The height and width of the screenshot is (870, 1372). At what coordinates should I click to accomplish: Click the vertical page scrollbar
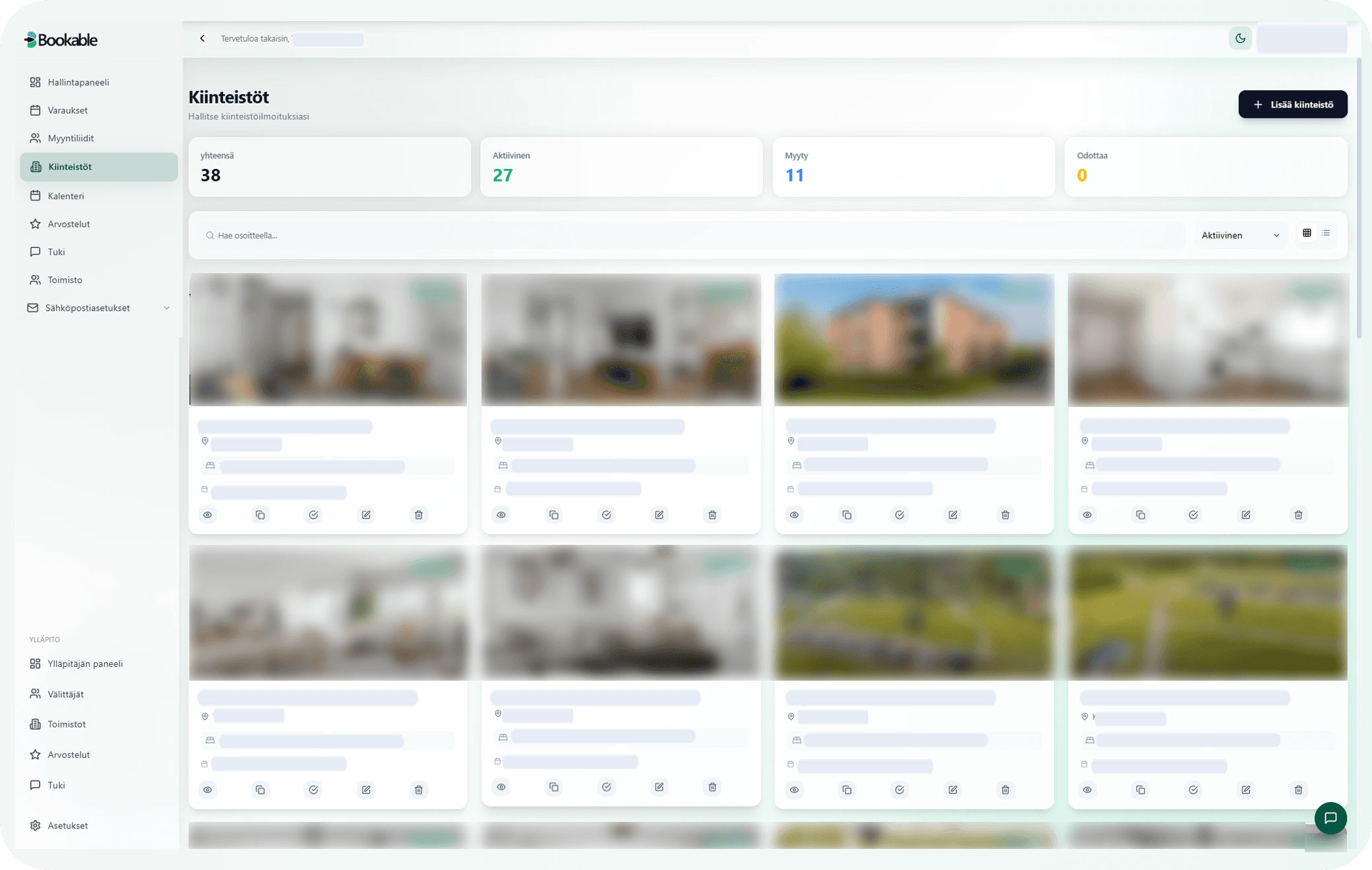tap(1359, 198)
